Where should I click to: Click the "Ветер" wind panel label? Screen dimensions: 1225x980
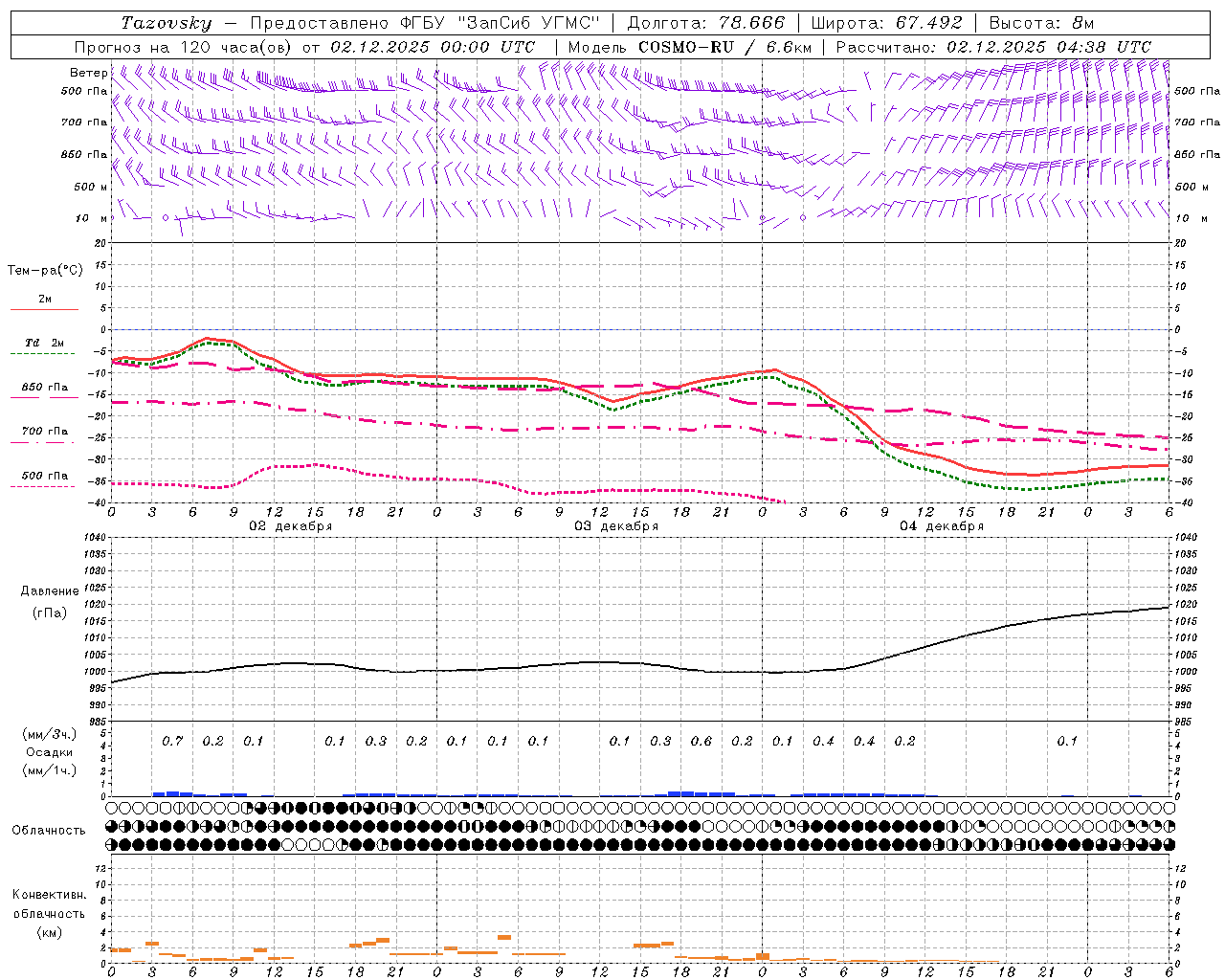[88, 73]
